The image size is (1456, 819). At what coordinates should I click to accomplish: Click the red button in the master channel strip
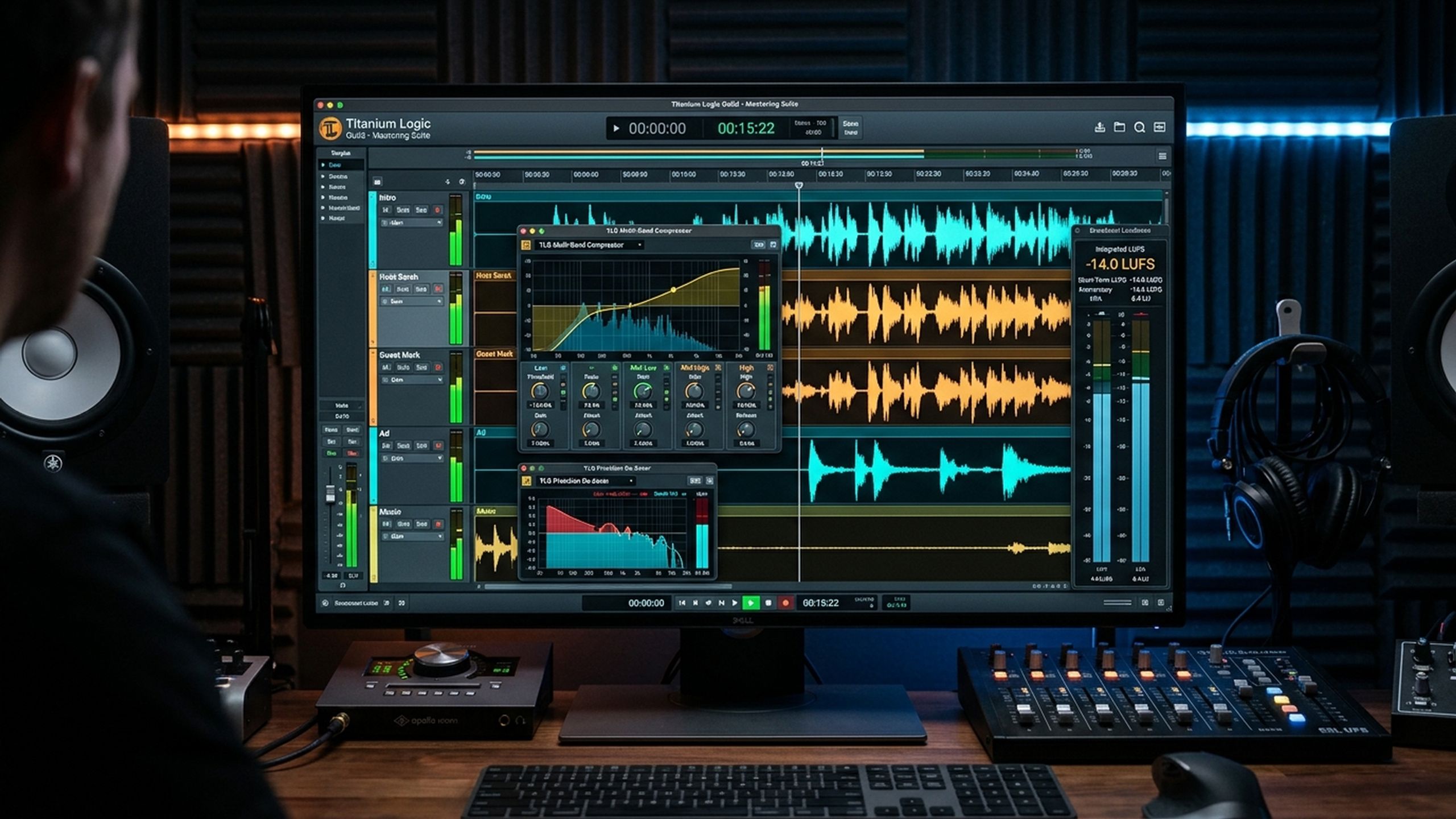click(352, 453)
